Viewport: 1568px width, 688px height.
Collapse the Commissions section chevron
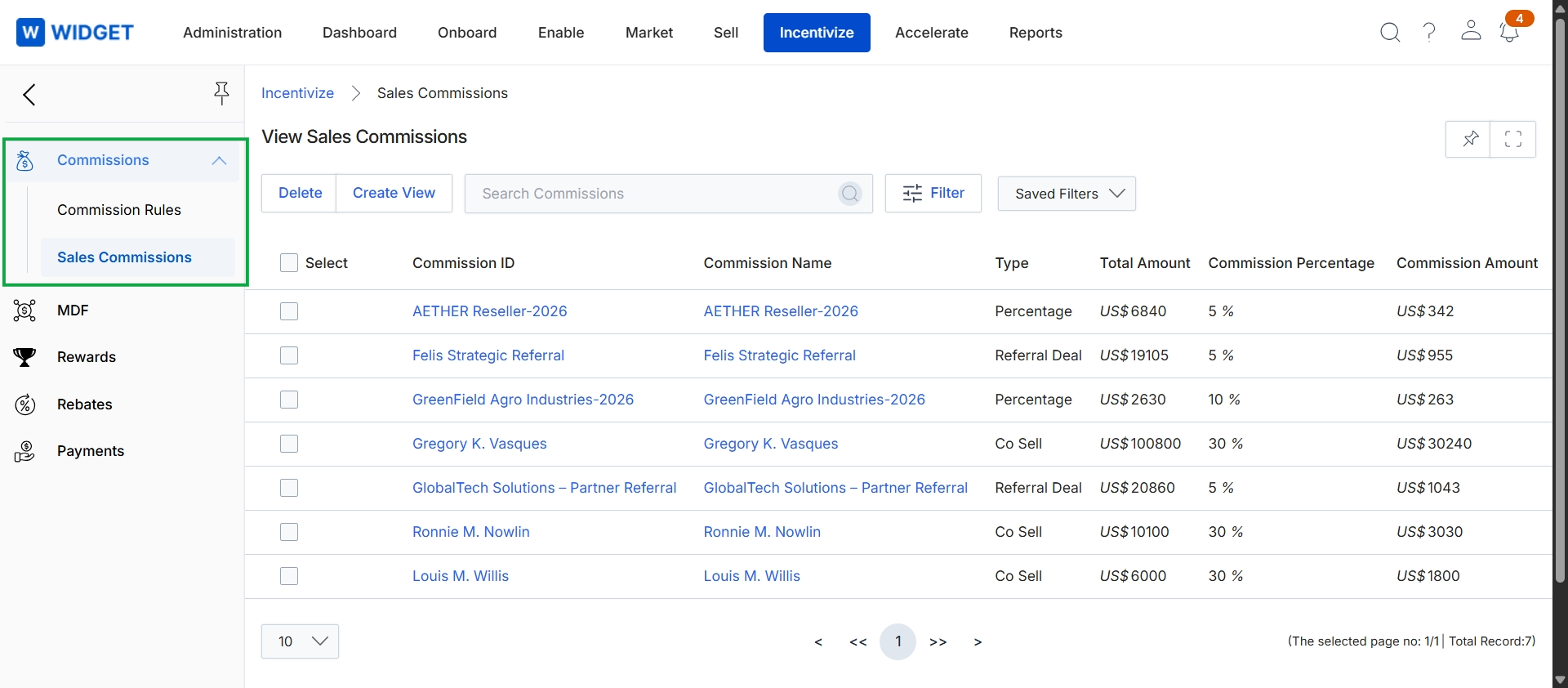219,161
